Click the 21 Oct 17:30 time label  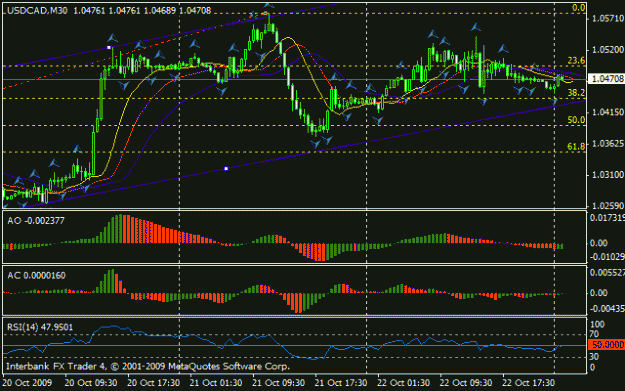click(x=341, y=383)
